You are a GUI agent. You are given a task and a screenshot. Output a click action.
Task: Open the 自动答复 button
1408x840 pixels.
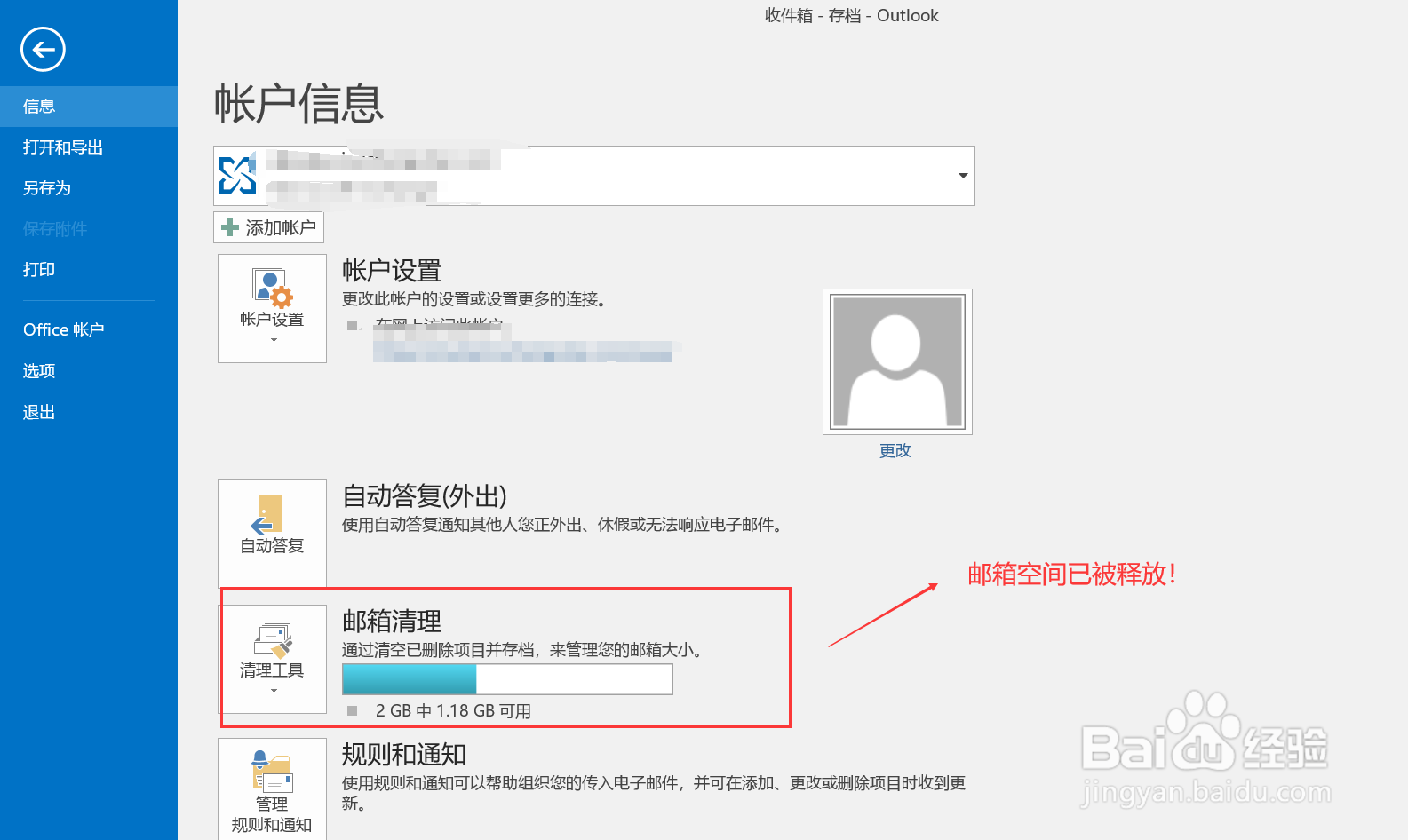pos(272,533)
